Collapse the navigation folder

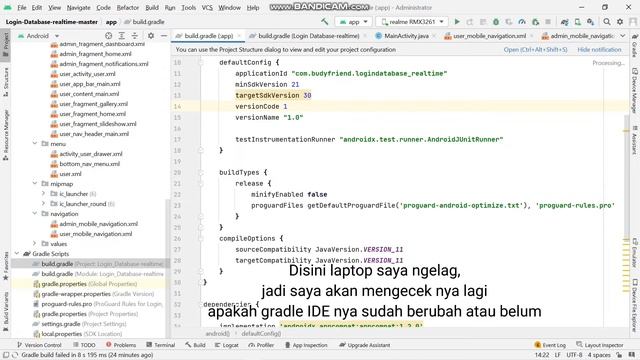(35, 213)
